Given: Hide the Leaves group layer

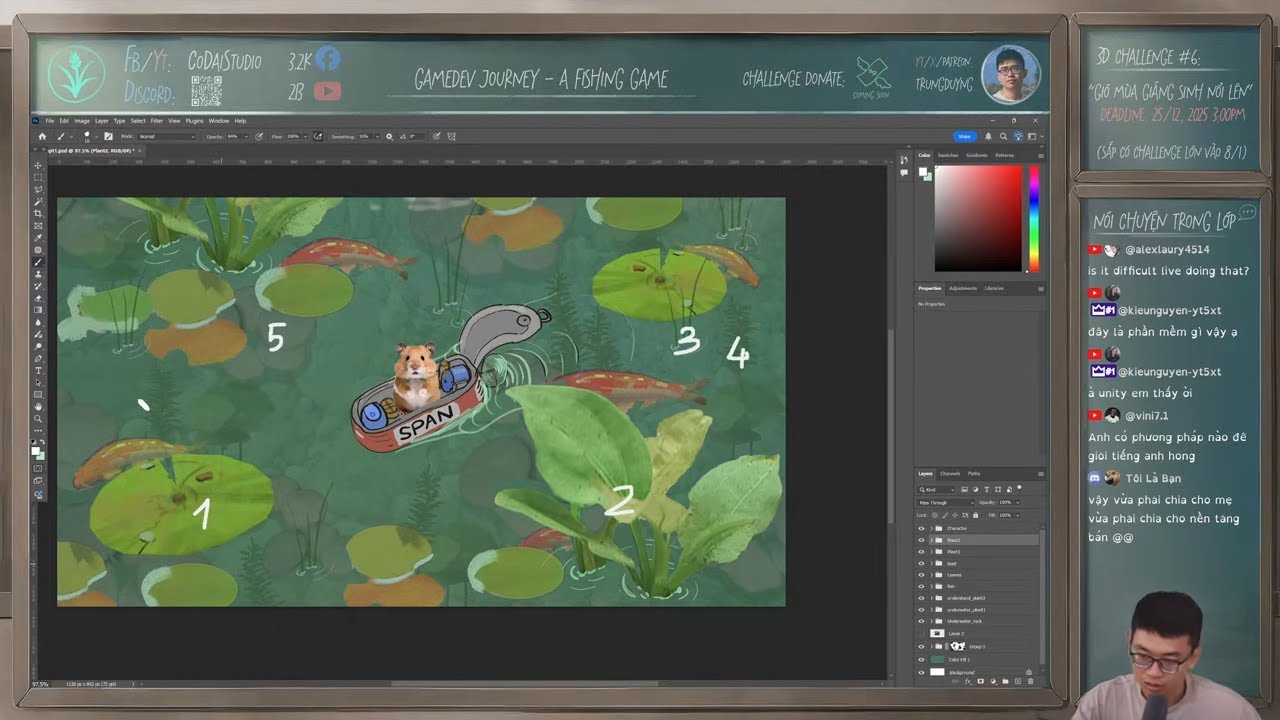Looking at the screenshot, I should tap(921, 575).
